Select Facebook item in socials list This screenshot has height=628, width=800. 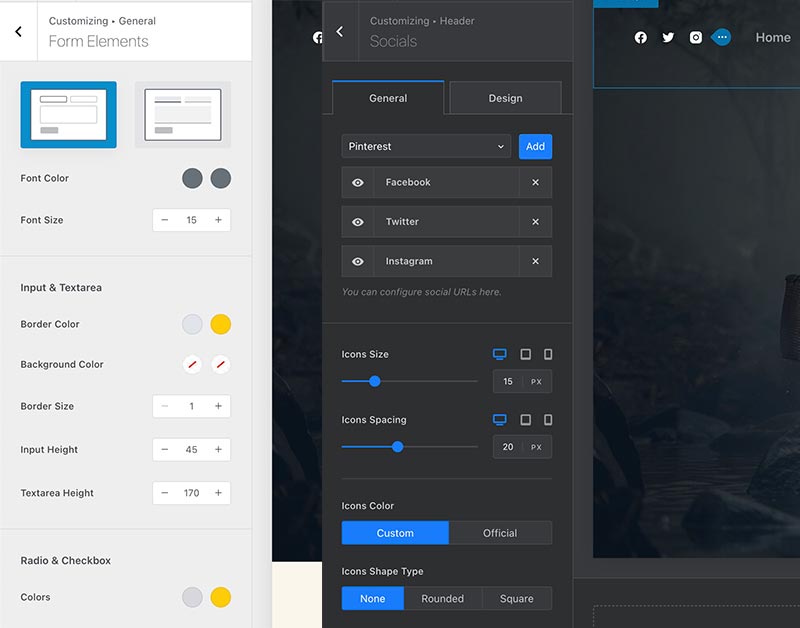coord(446,182)
